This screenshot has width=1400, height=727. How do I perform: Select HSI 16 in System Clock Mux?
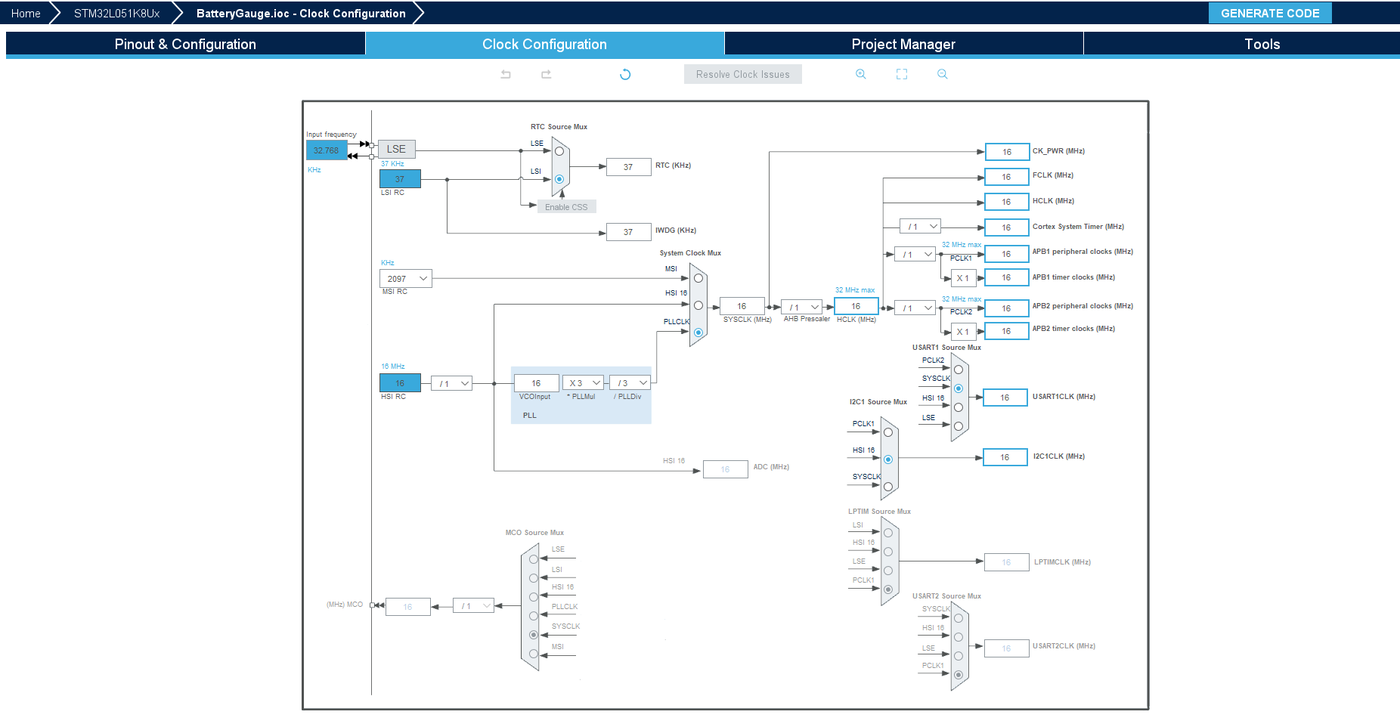pos(698,305)
